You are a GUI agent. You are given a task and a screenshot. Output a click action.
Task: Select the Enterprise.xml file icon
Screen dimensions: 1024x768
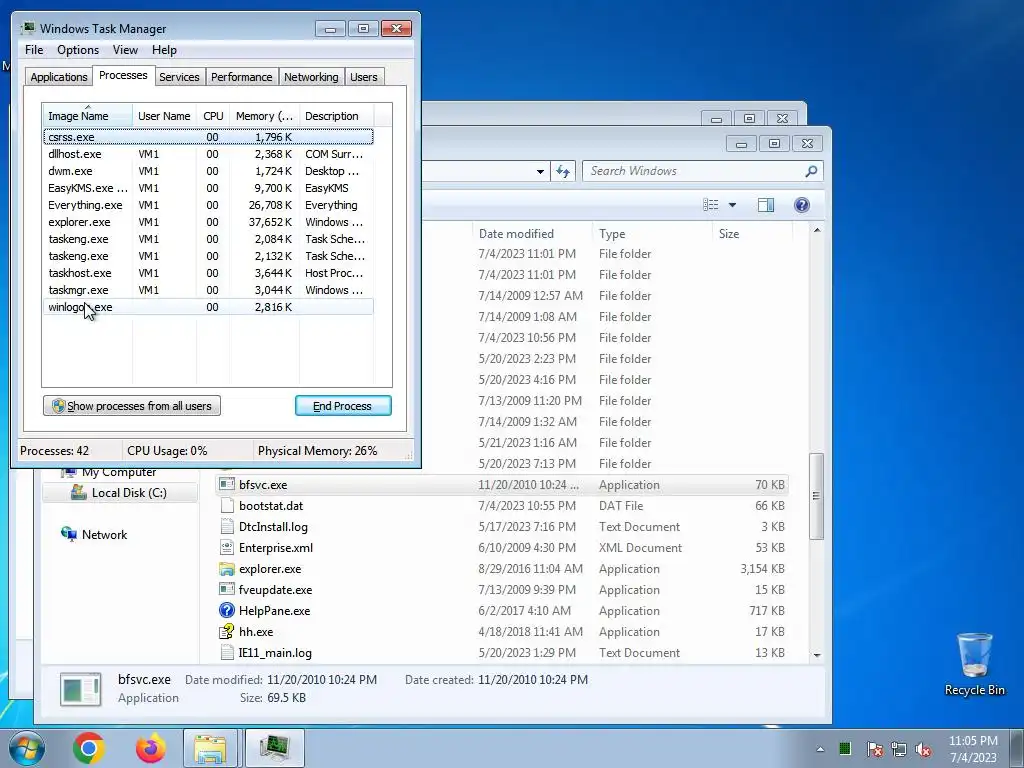pyautogui.click(x=227, y=548)
